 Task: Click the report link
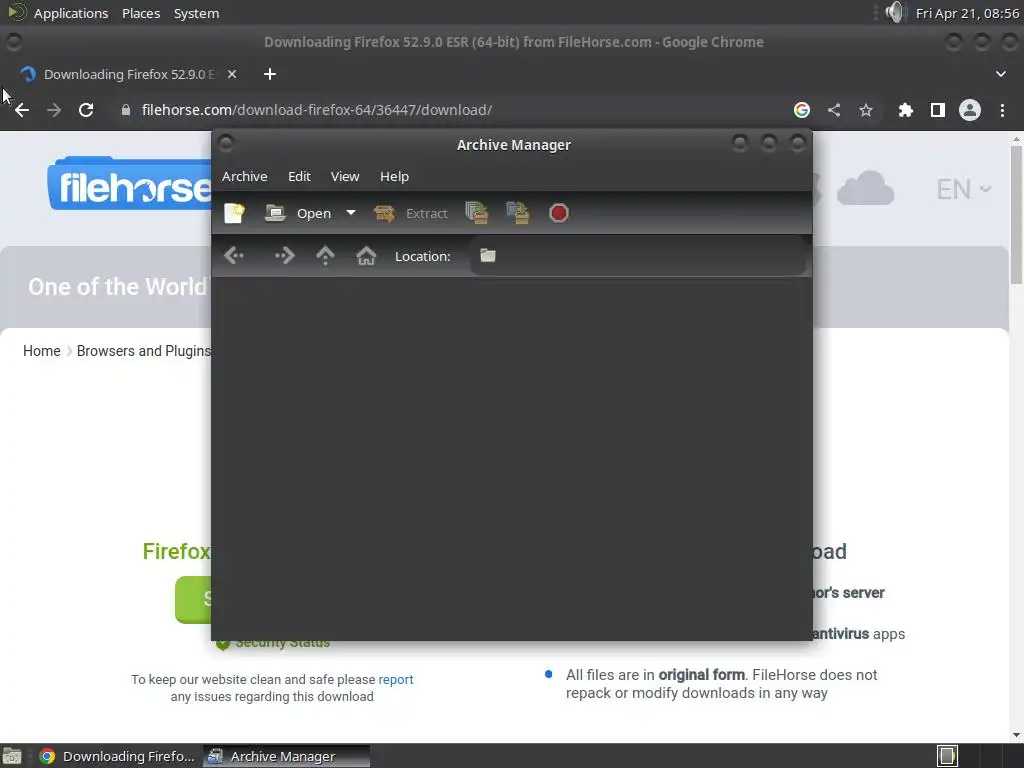396,679
